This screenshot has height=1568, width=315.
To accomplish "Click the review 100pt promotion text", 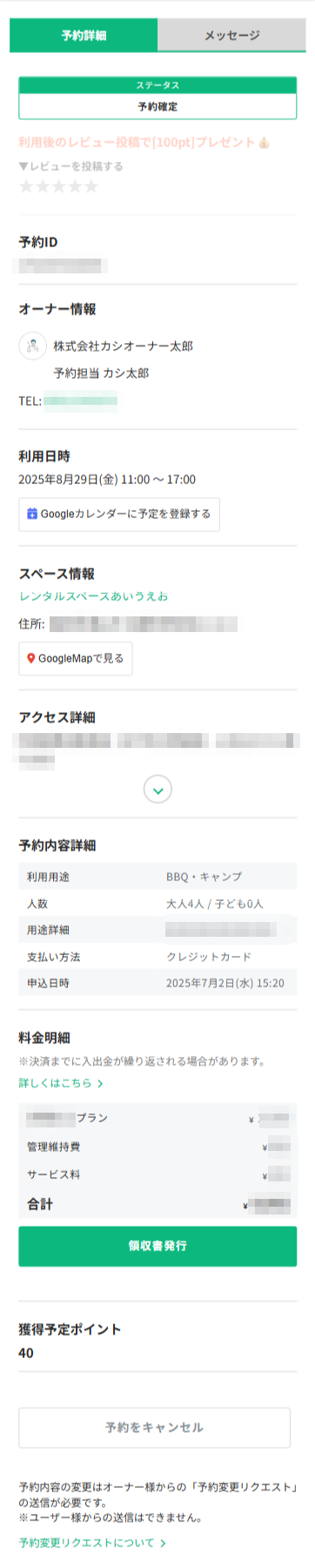I will pyautogui.click(x=144, y=142).
